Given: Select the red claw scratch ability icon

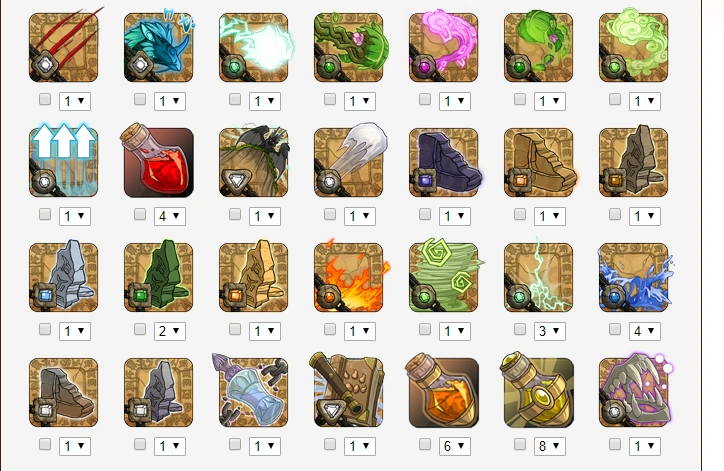Looking at the screenshot, I should coord(64,47).
